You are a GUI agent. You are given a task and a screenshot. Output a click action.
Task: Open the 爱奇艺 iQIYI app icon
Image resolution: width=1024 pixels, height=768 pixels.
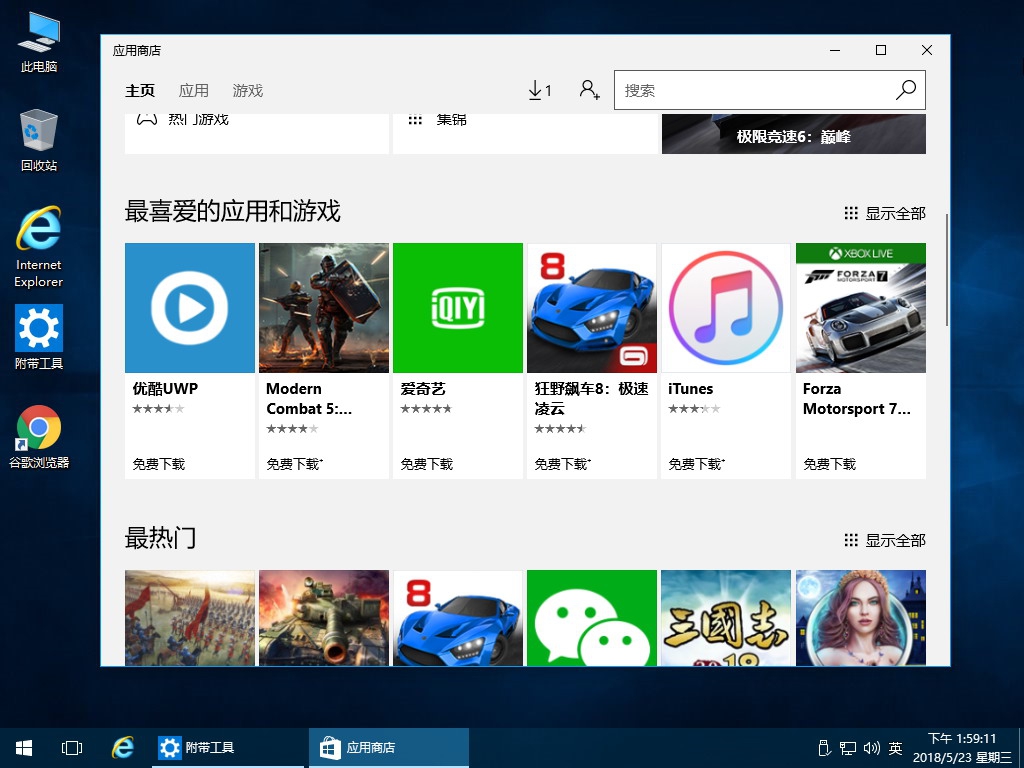[x=458, y=308]
